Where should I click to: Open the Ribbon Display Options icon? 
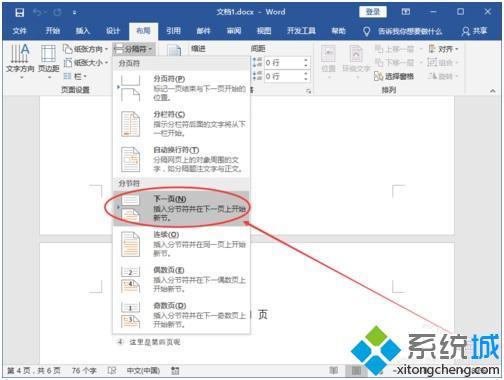click(406, 12)
